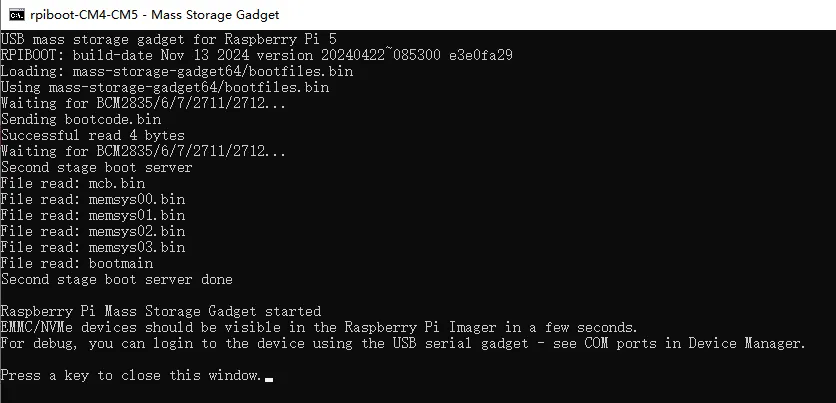This screenshot has height=403, width=836.
Task: Click the "Using mass-storage-gadget64/bootfiles.bin" line
Action: click(165, 87)
